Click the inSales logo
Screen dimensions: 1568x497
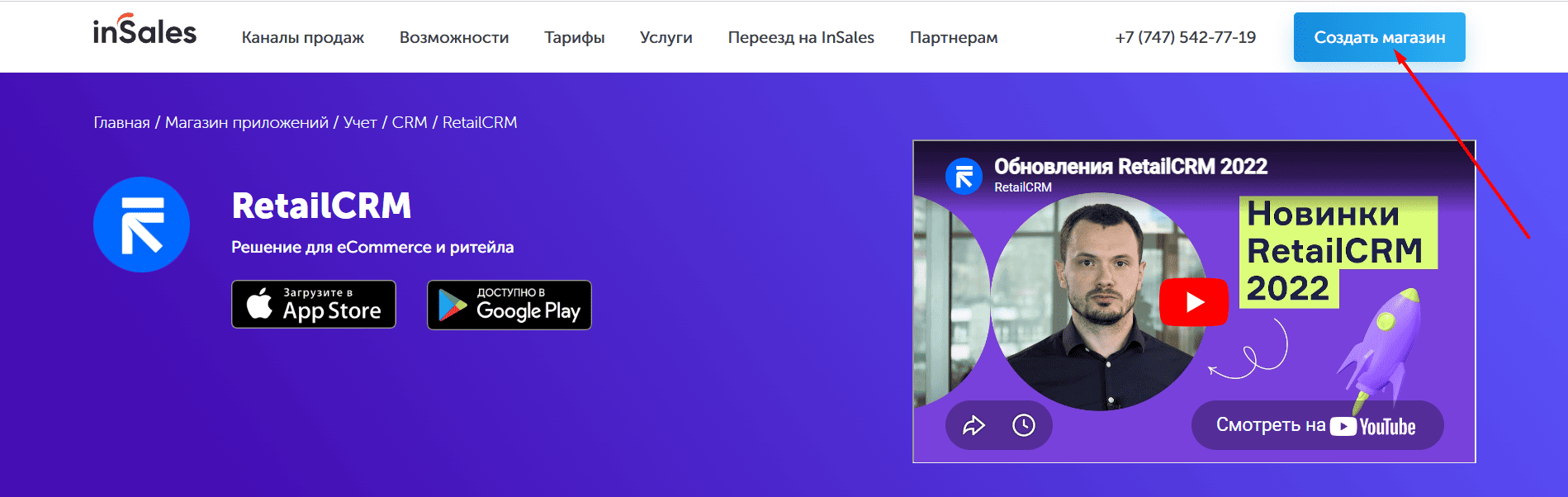[144, 30]
